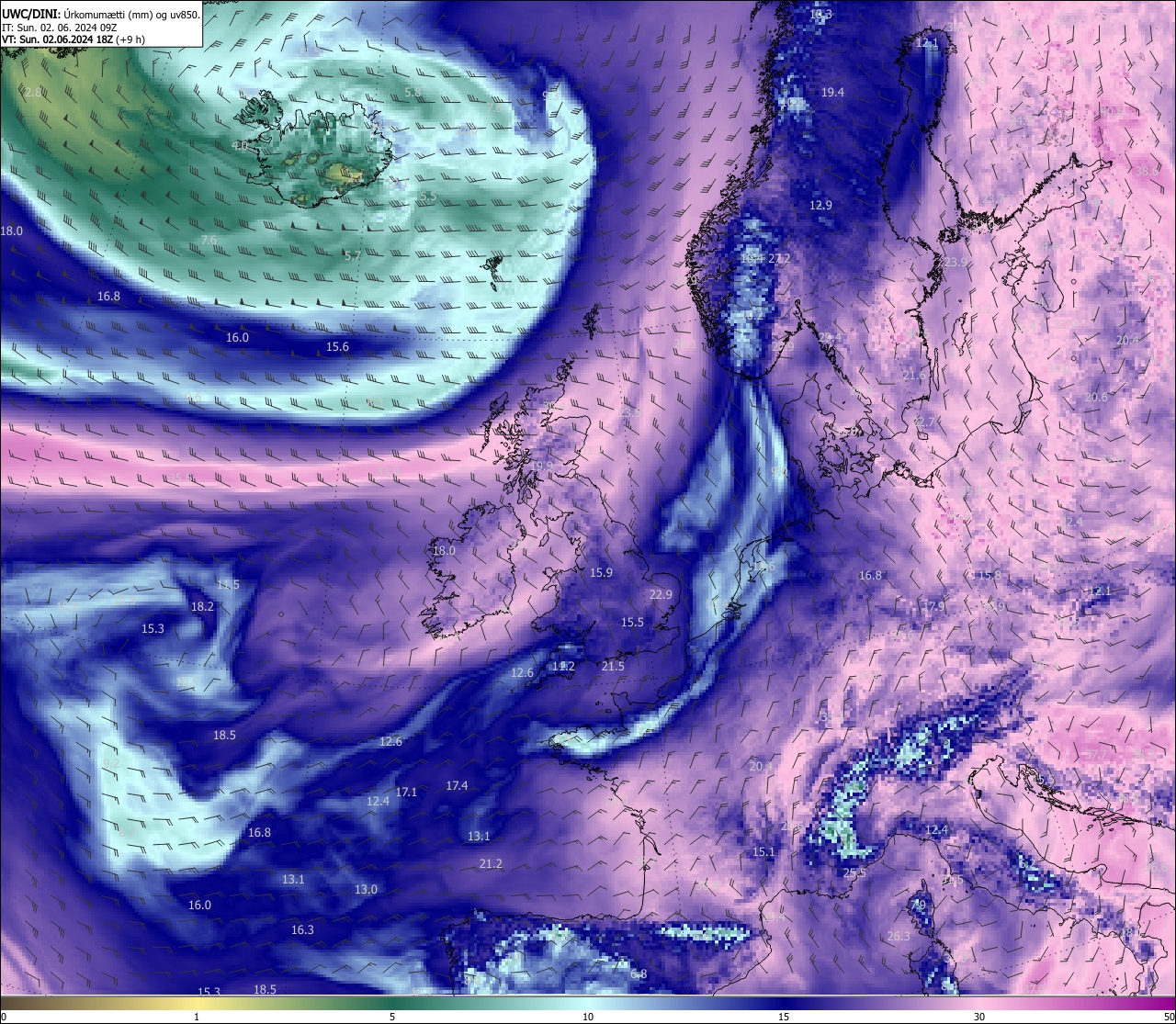The height and width of the screenshot is (1024, 1176).
Task: Click the 11.5 value label in the Atlantic
Action: [228, 584]
